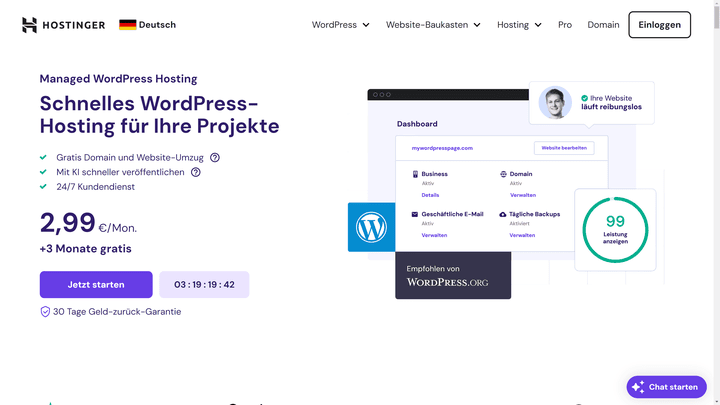
Task: Select the 30 Tage Geld-zurück-Garantie text
Action: [x=117, y=312]
